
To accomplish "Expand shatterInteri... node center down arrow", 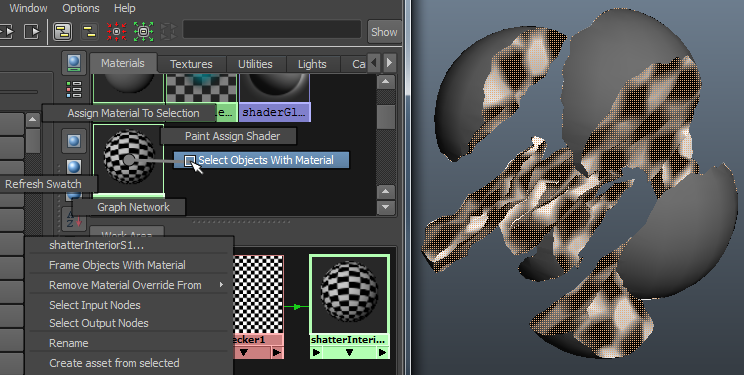I will pos(350,353).
